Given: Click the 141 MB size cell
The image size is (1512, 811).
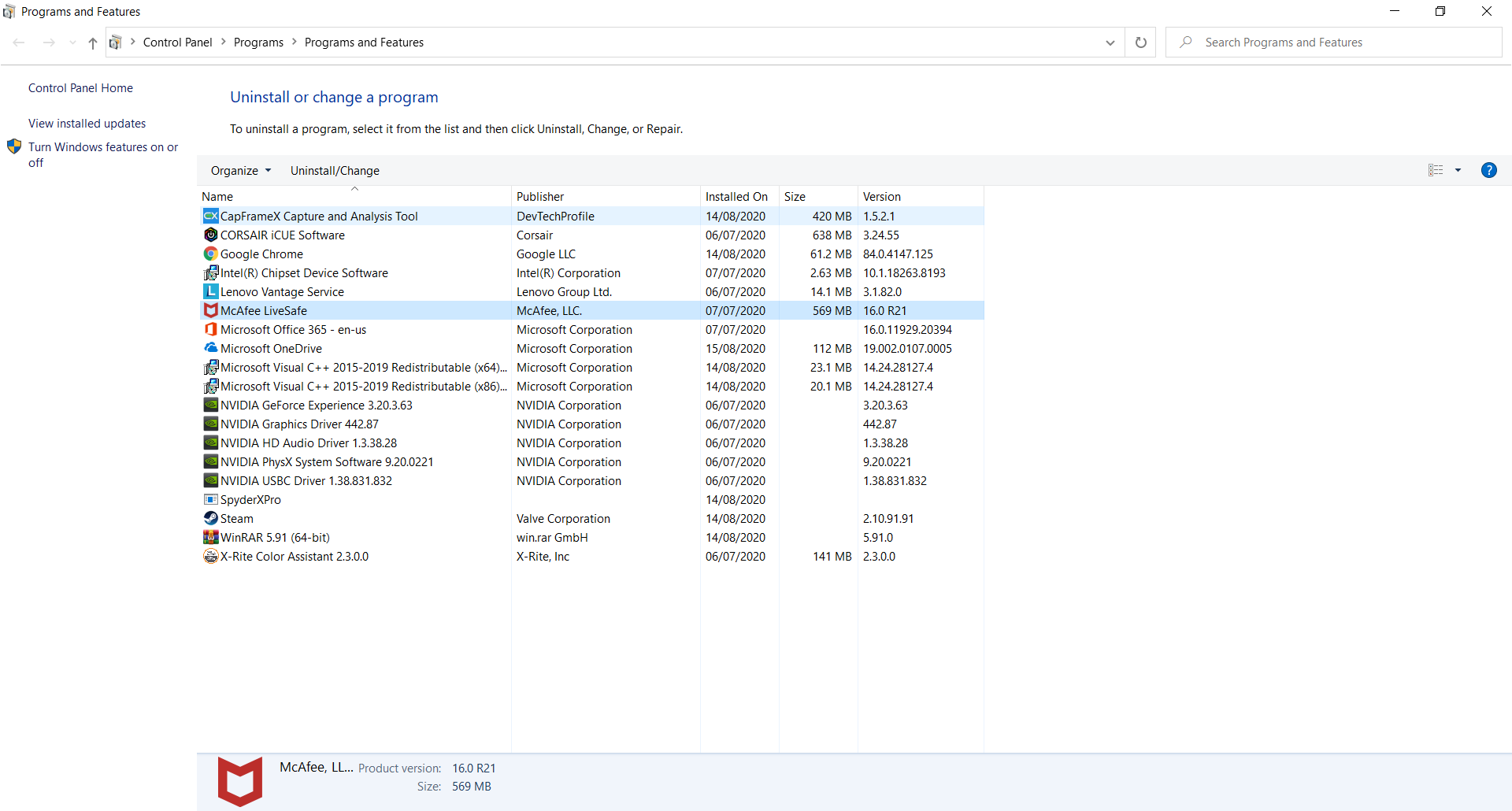Looking at the screenshot, I should (832, 557).
